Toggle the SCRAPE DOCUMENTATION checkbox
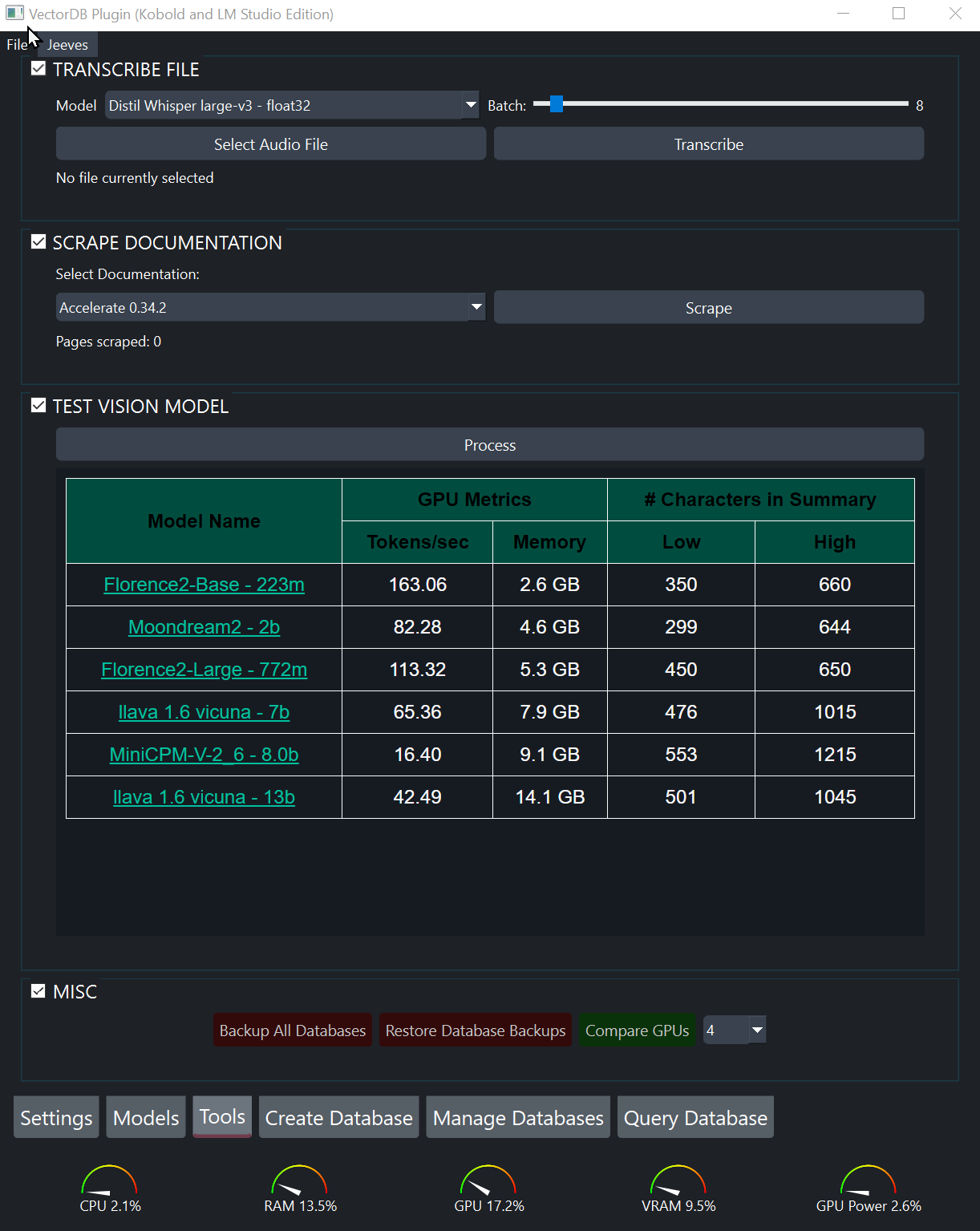980x1231 pixels. (38, 242)
